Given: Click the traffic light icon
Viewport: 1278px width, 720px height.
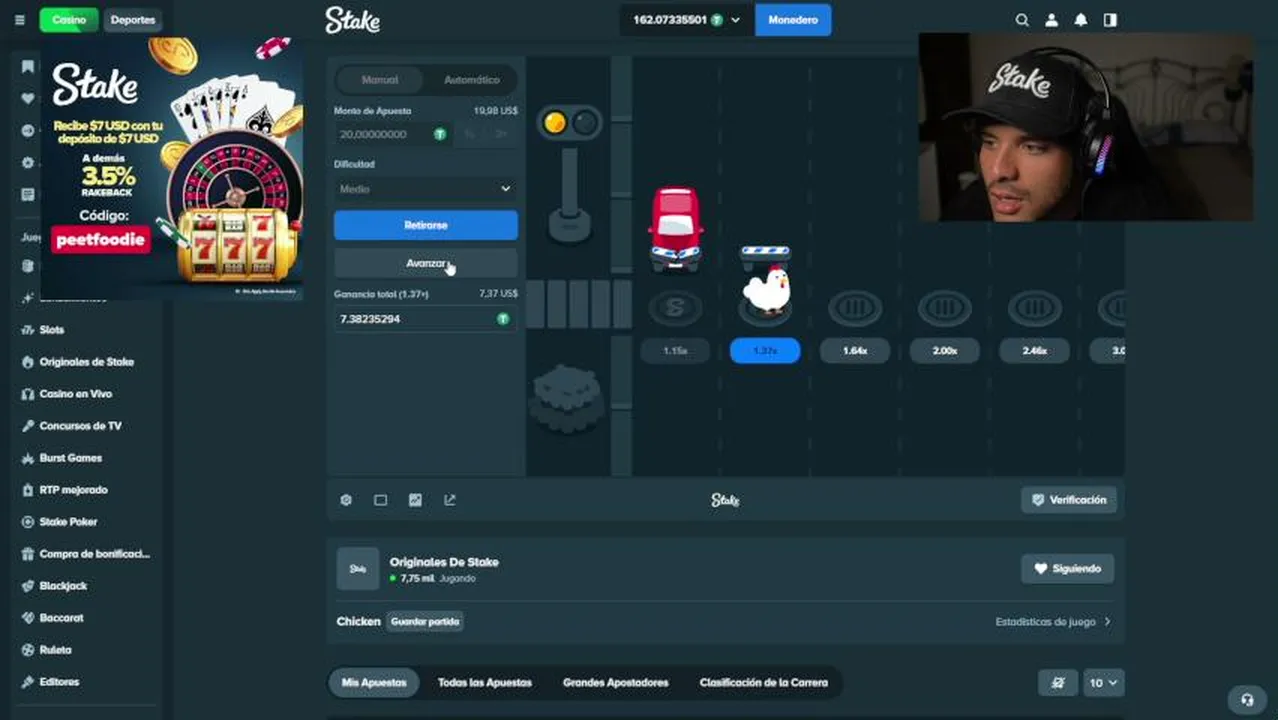Looking at the screenshot, I should tap(569, 123).
